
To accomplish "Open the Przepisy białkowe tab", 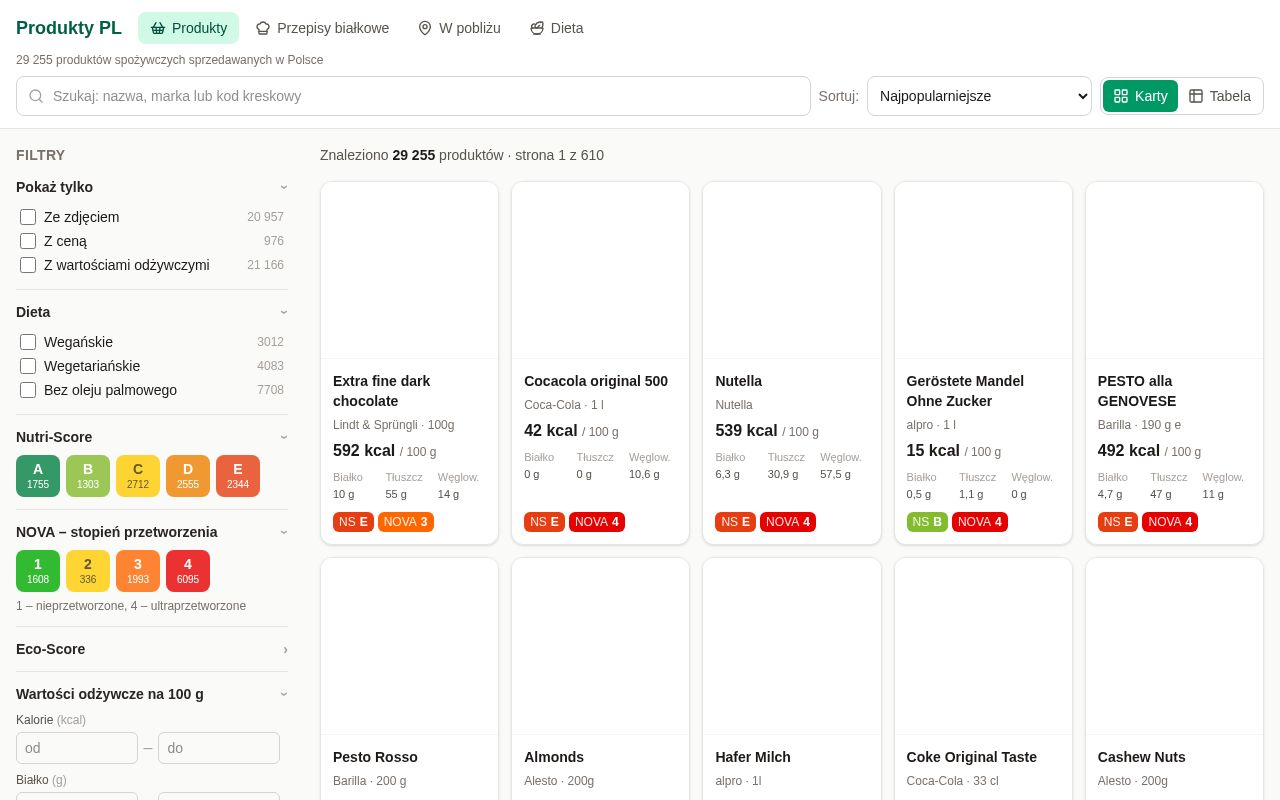I will click(322, 28).
